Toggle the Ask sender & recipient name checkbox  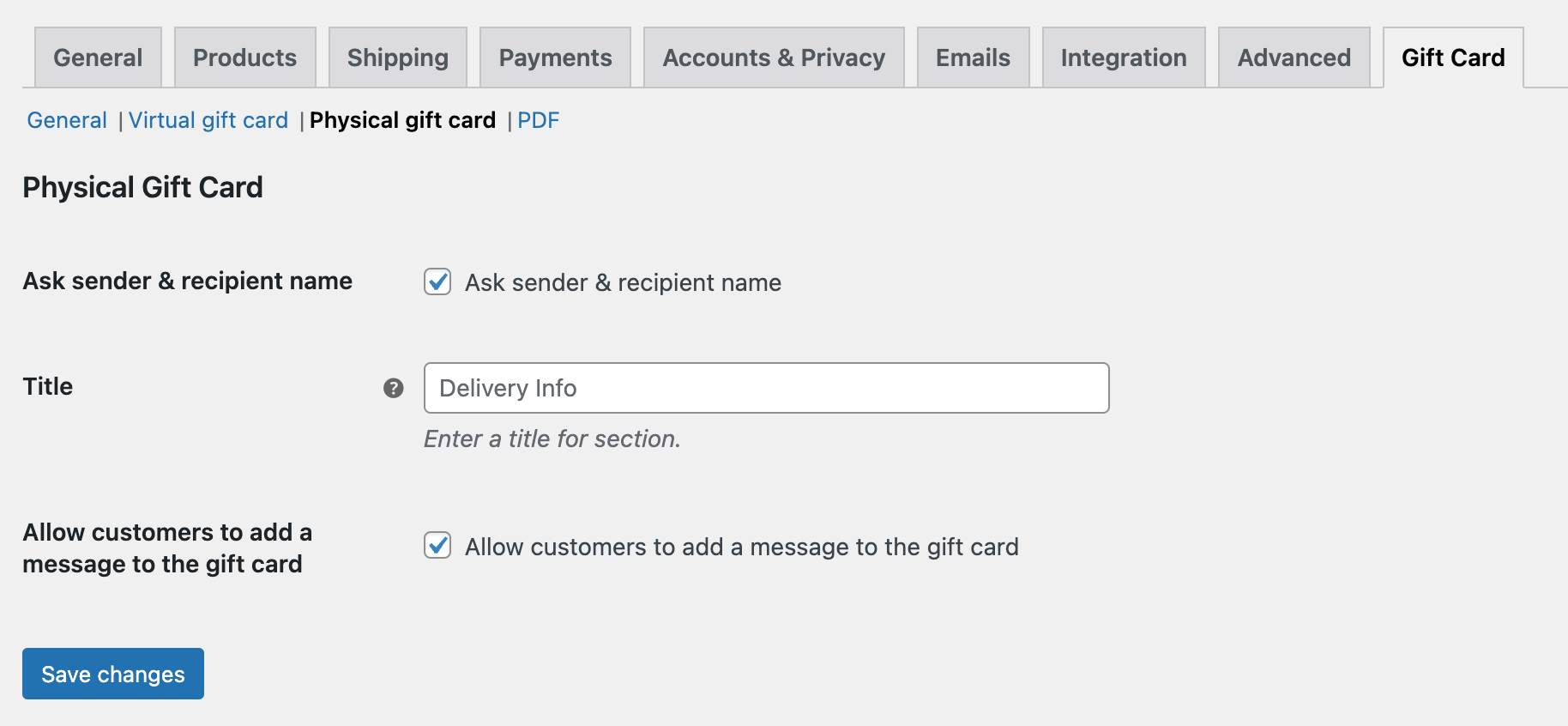pyautogui.click(x=437, y=282)
